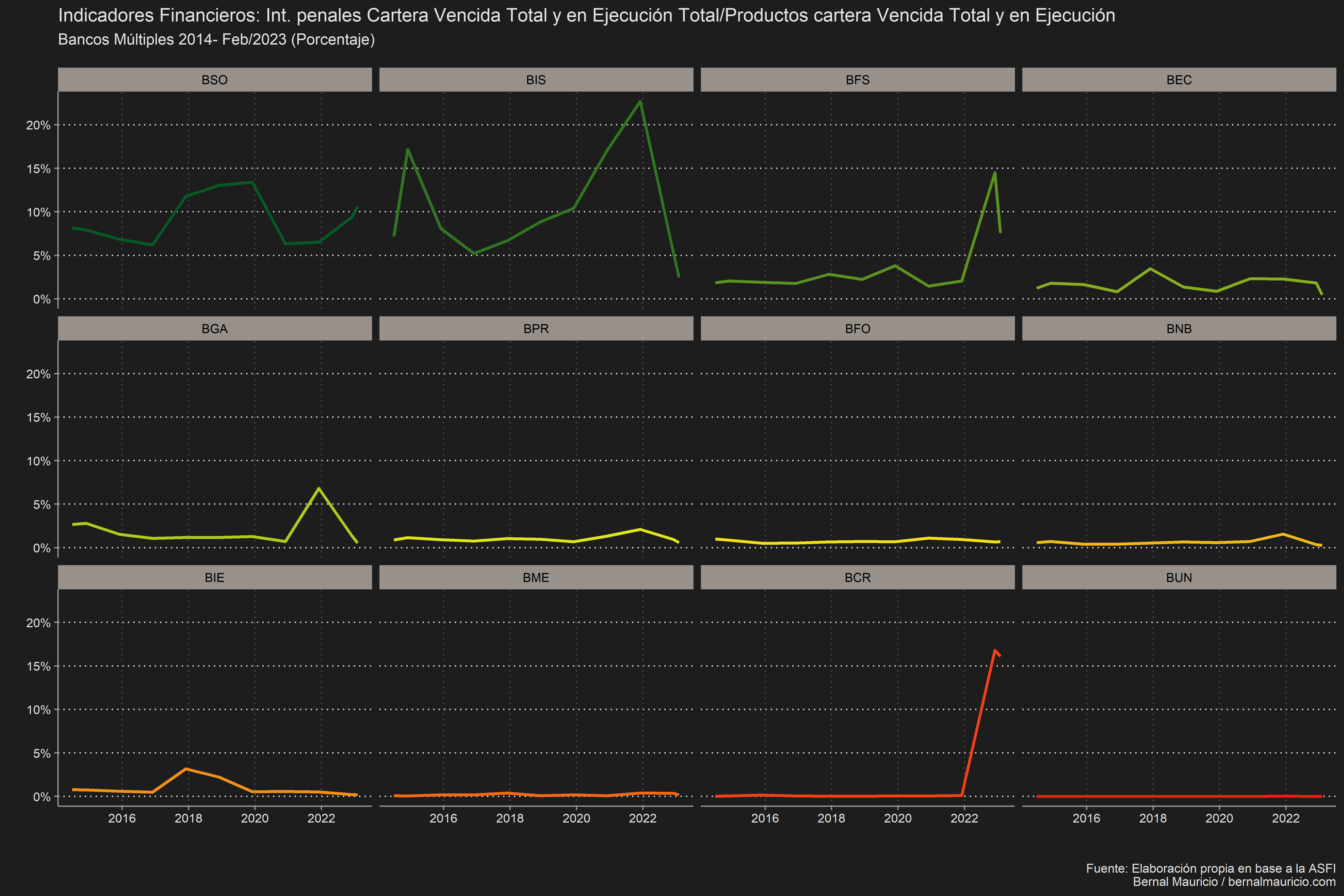This screenshot has height=896, width=1344.
Task: Click '2016' under the BIE chart
Action: click(122, 818)
